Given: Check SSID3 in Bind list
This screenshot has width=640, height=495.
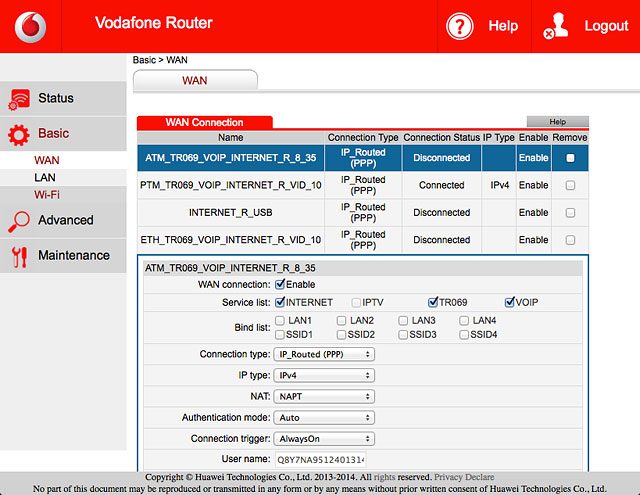Looking at the screenshot, I should pos(403,335).
